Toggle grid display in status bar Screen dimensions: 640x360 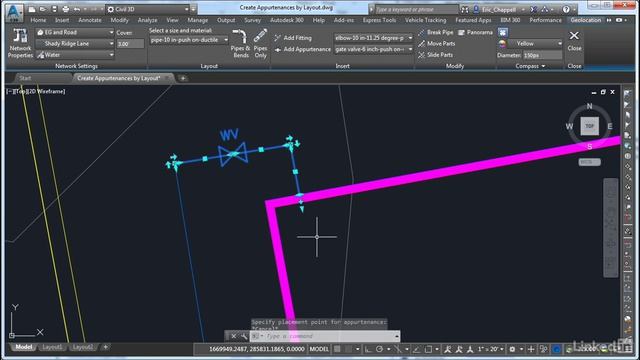click(337, 349)
